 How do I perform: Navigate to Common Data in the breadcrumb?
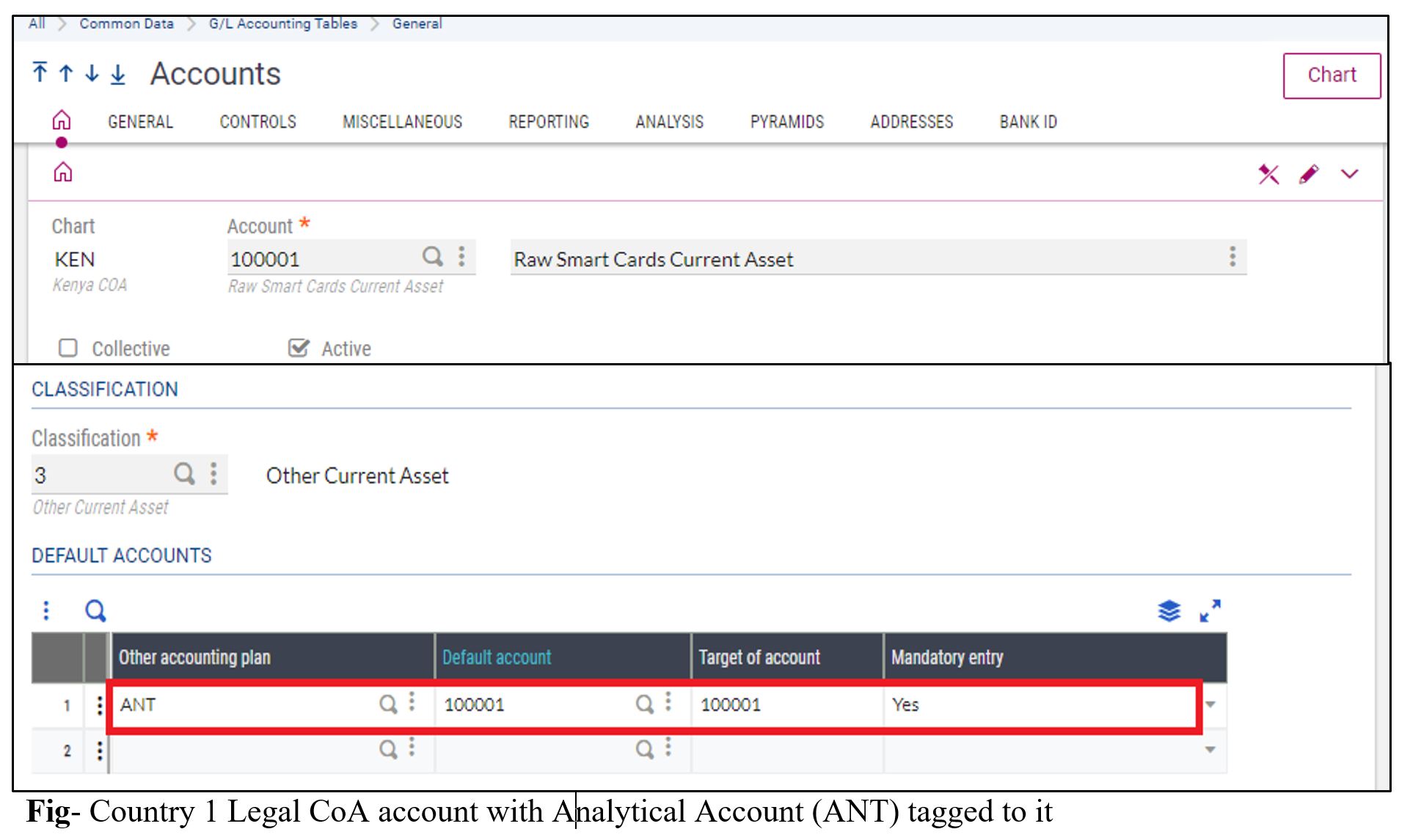126,23
